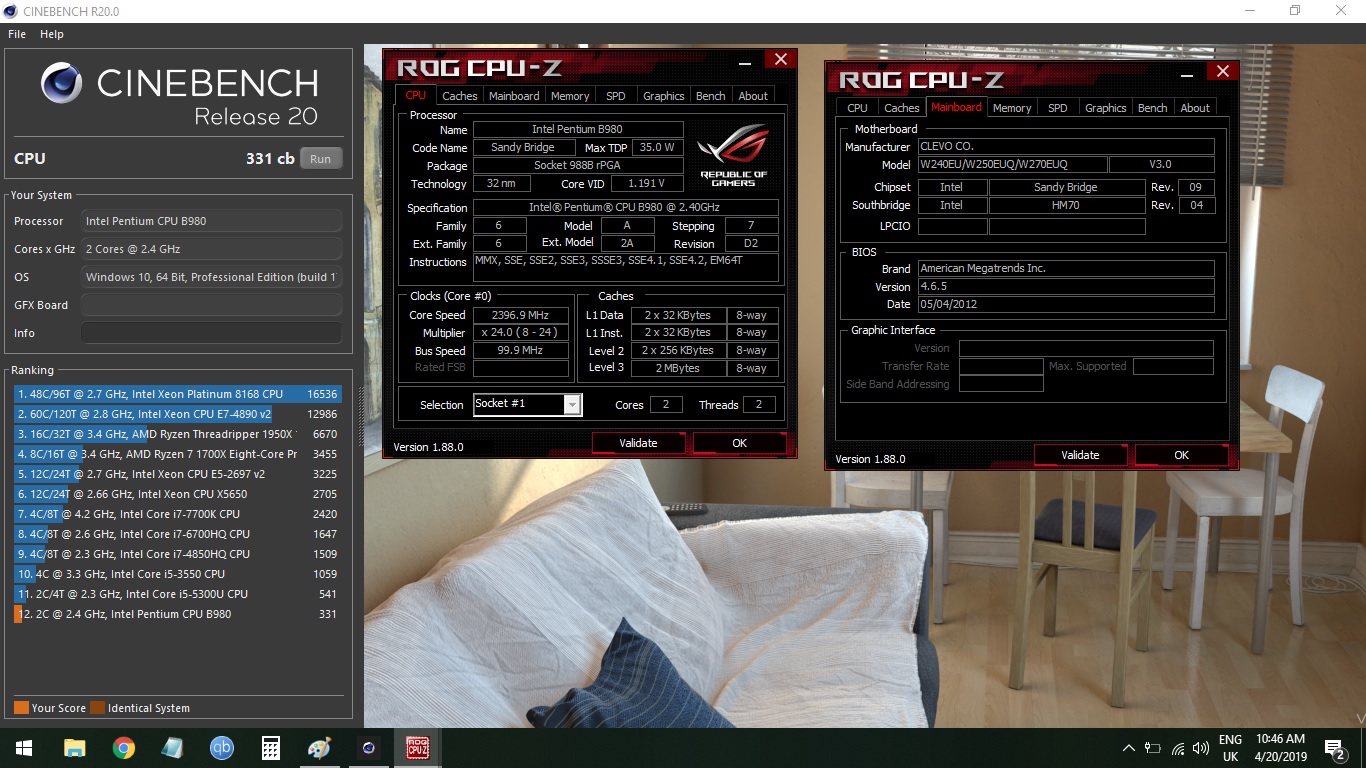This screenshot has width=1366, height=768.
Task: Open qBittorrent from the taskbar
Action: (221, 747)
